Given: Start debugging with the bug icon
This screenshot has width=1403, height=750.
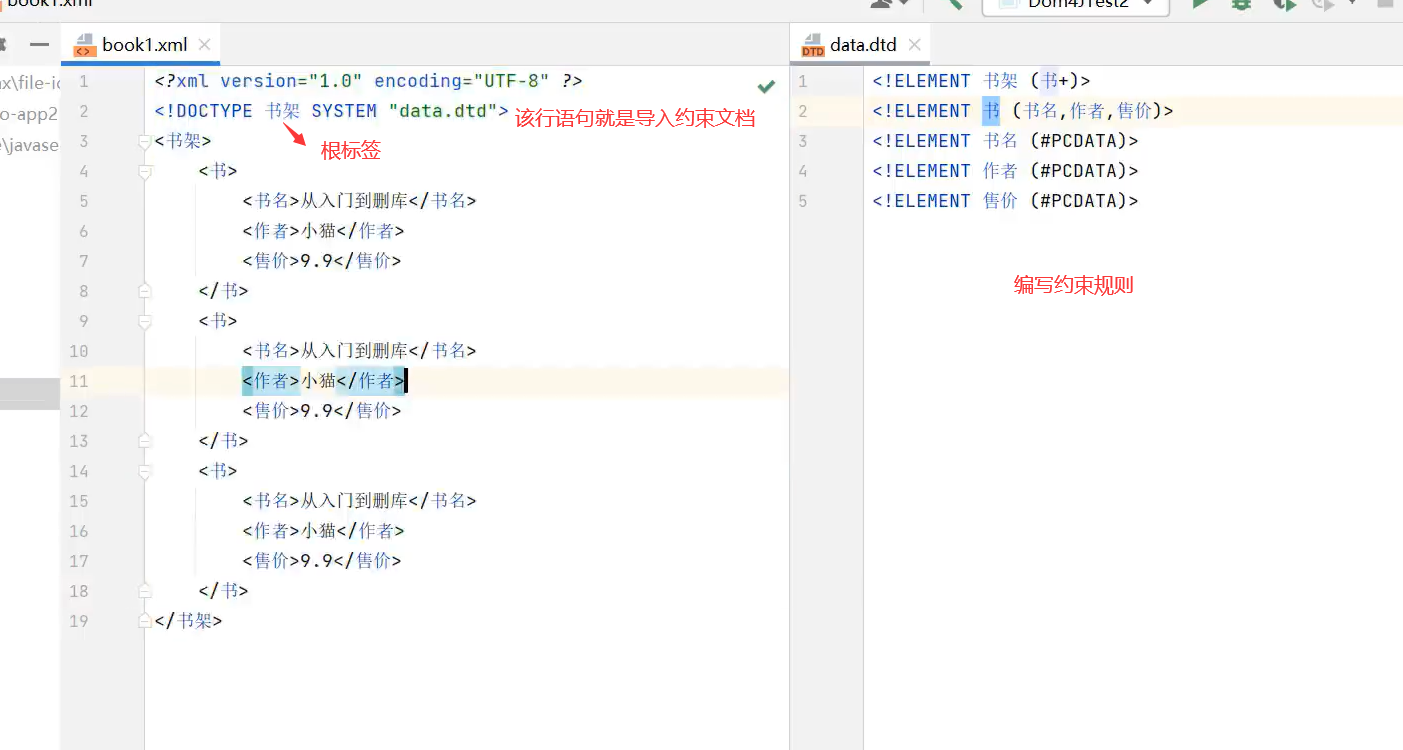Looking at the screenshot, I should pos(1241,4).
